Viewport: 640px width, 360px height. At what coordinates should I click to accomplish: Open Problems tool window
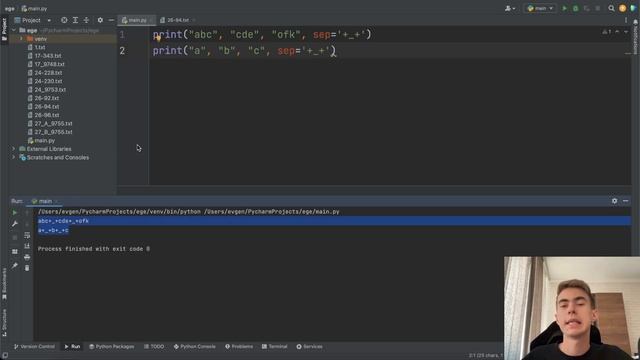point(239,347)
